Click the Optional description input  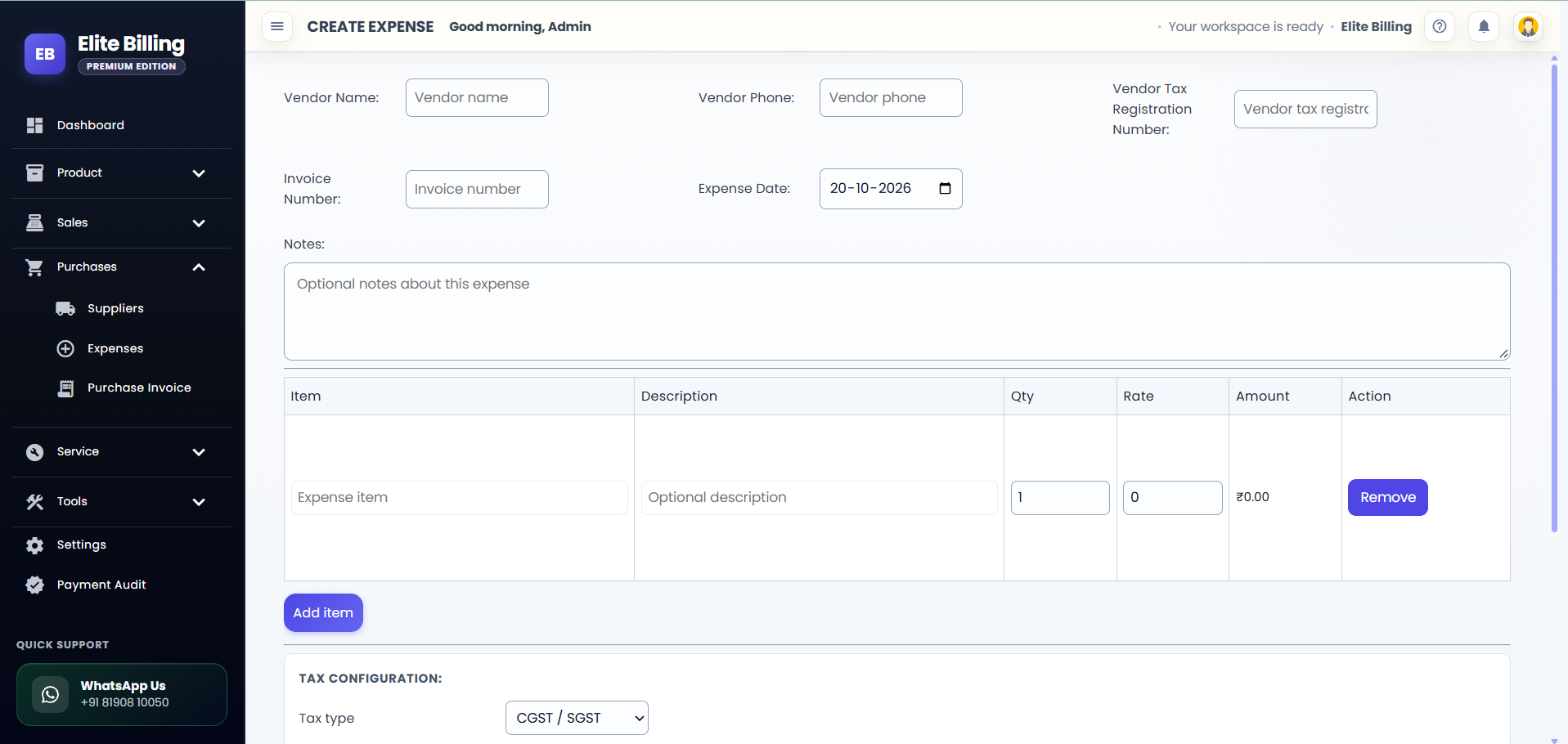[x=819, y=498]
